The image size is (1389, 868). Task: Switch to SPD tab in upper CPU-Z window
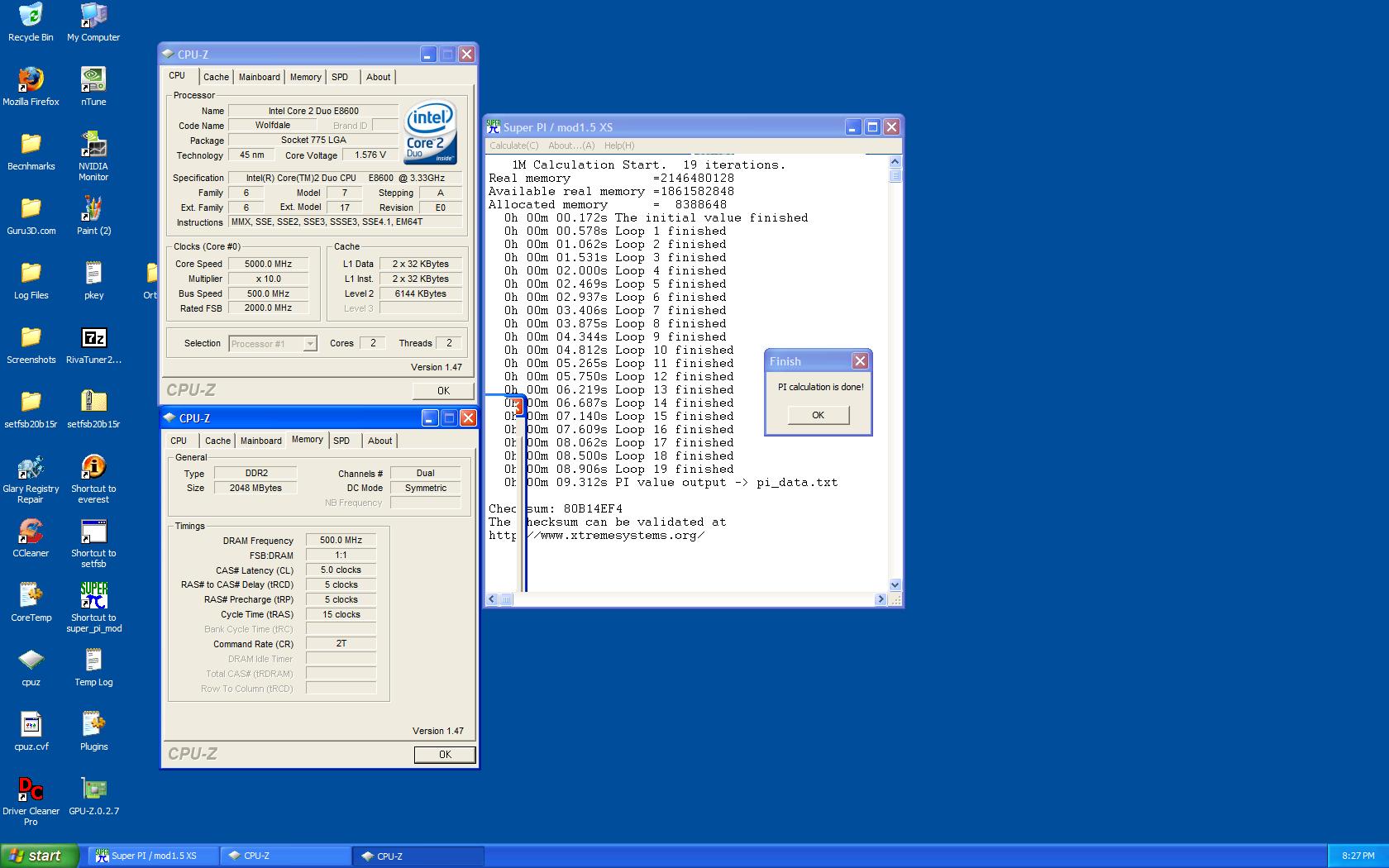[x=340, y=77]
